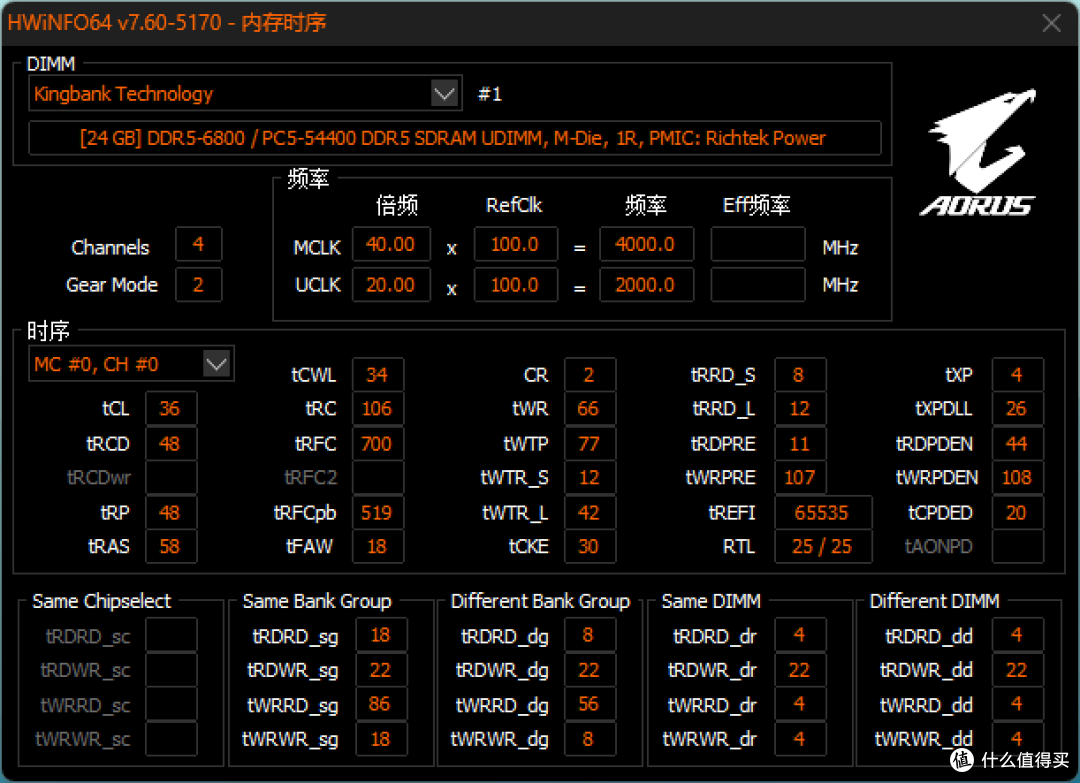Close the HWiNFO64 memory timings window

point(1051,23)
